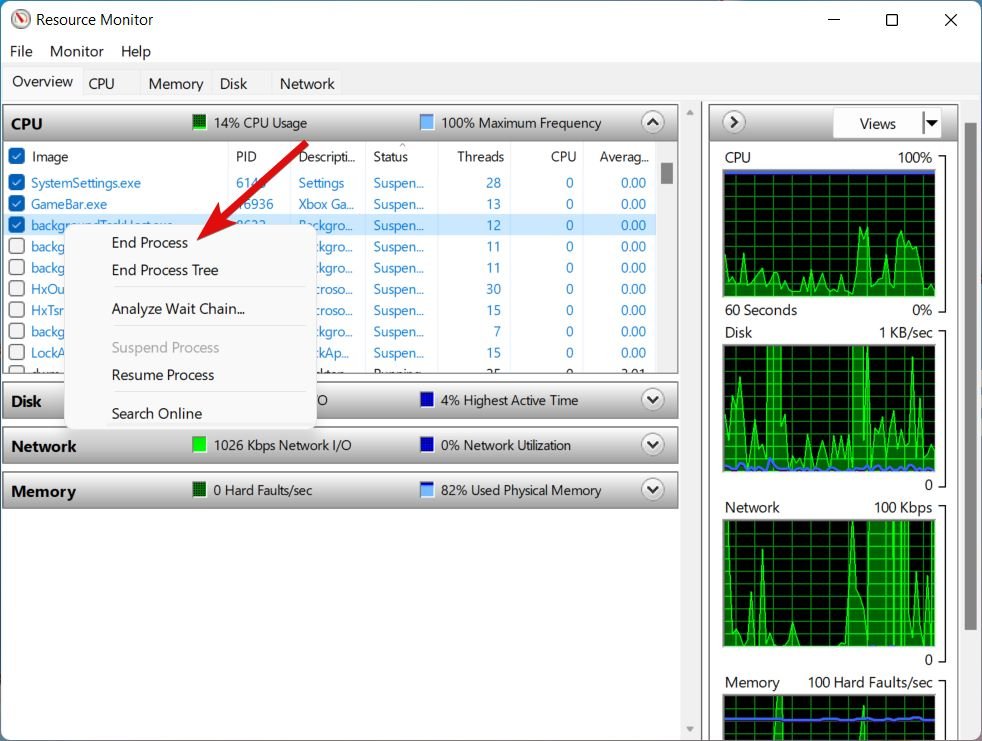Sort processes by Threads column header
Screen dimensions: 982x741
pyautogui.click(x=480, y=157)
